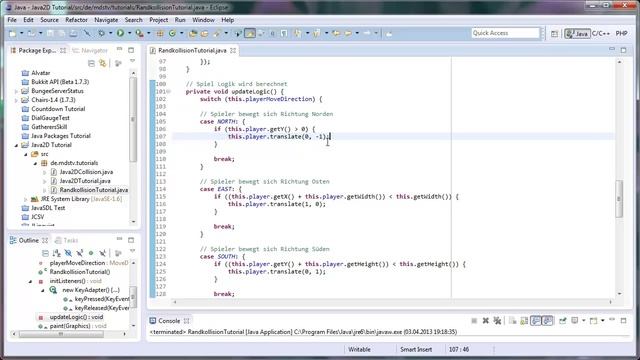Click the Open Perspective icon
This screenshot has width=640, height=360.
pyautogui.click(x=554, y=34)
